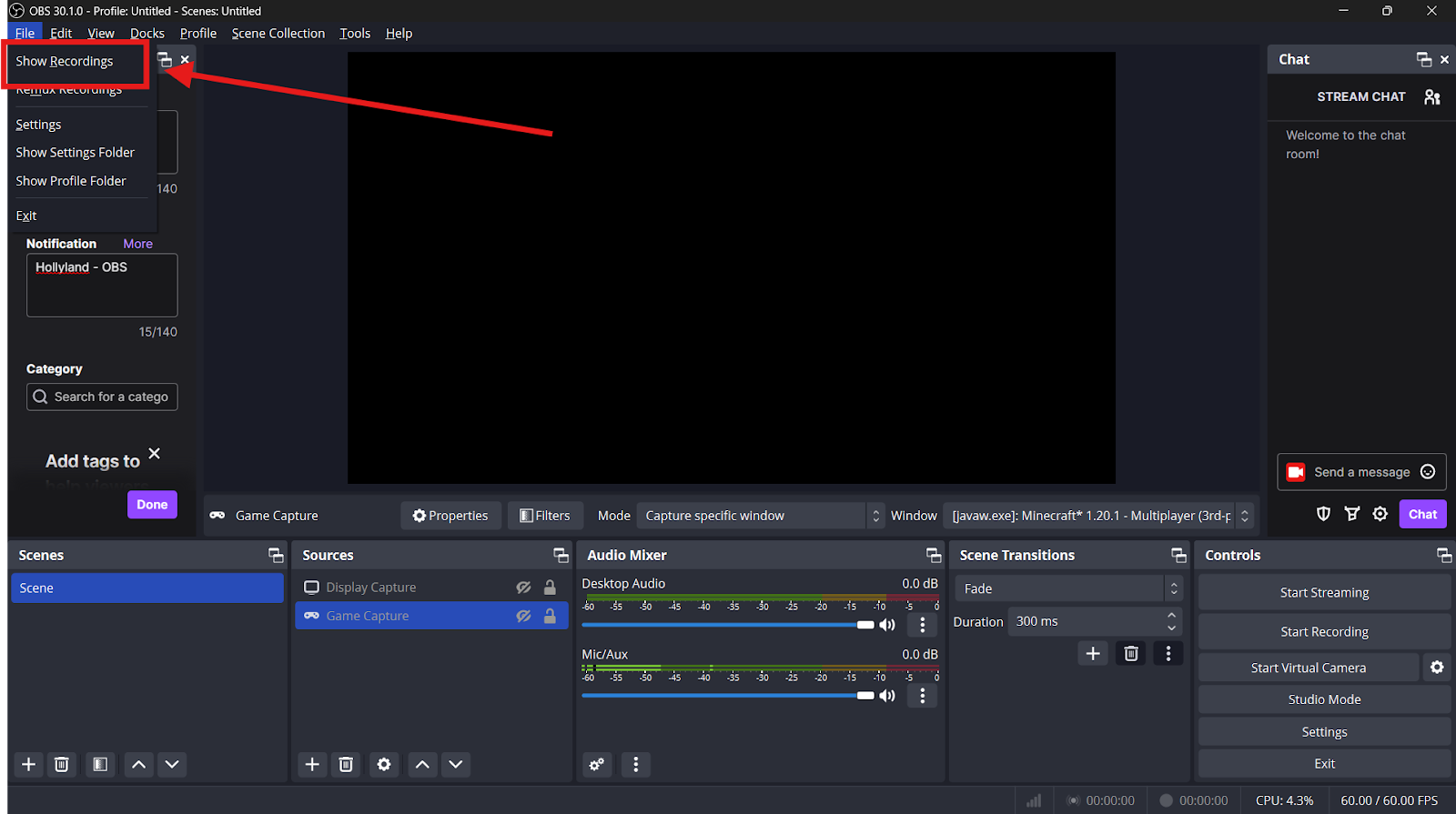Open chat shield mode icon
This screenshot has height=814, width=1456.
click(x=1324, y=514)
